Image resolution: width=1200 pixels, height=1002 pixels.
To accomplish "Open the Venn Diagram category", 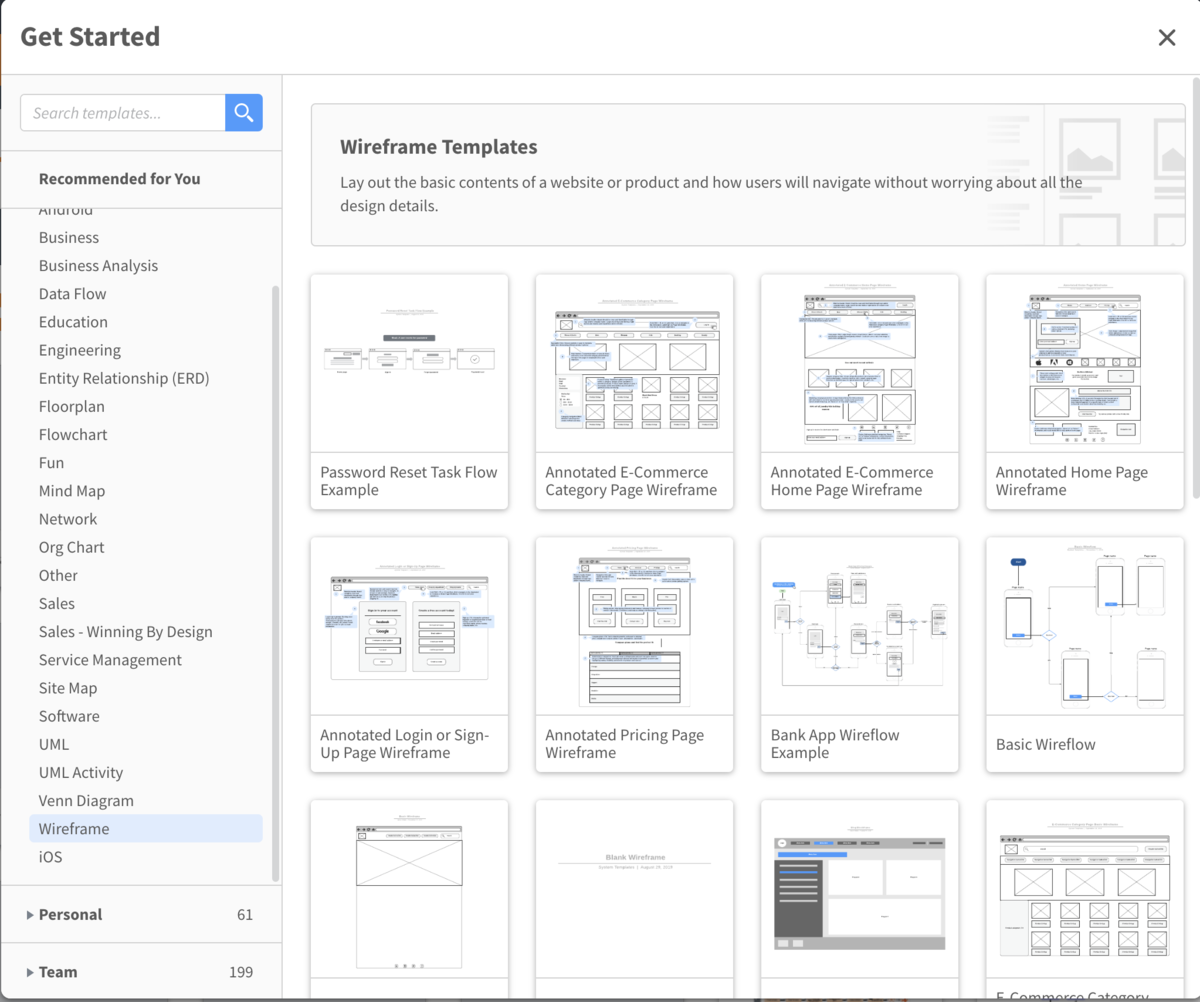I will [x=86, y=801].
